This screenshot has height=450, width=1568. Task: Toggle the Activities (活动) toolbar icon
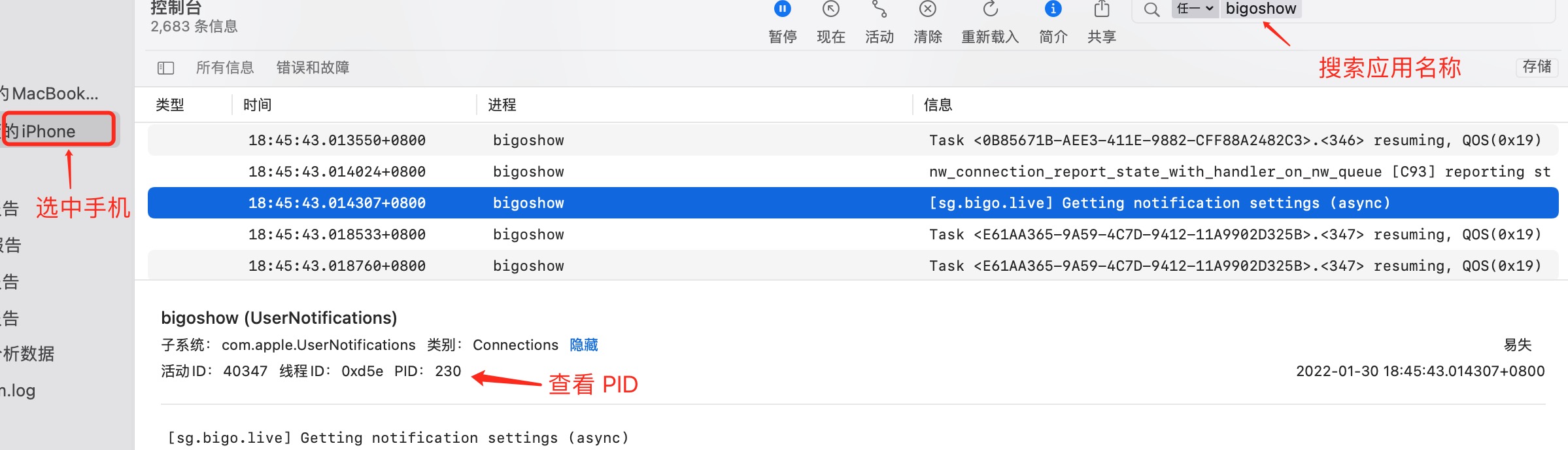[879, 9]
